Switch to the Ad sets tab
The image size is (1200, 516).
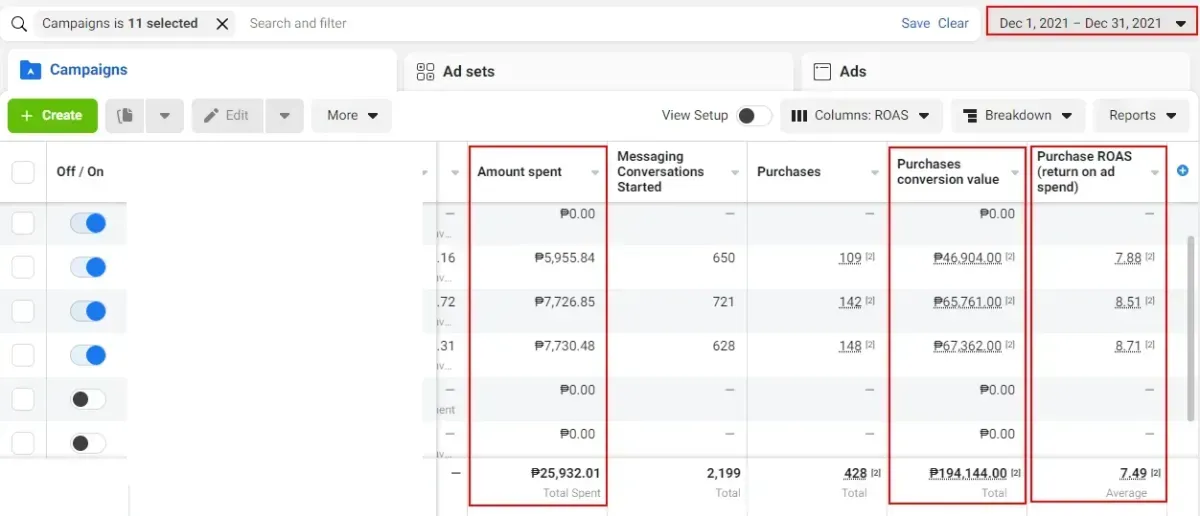click(599, 72)
